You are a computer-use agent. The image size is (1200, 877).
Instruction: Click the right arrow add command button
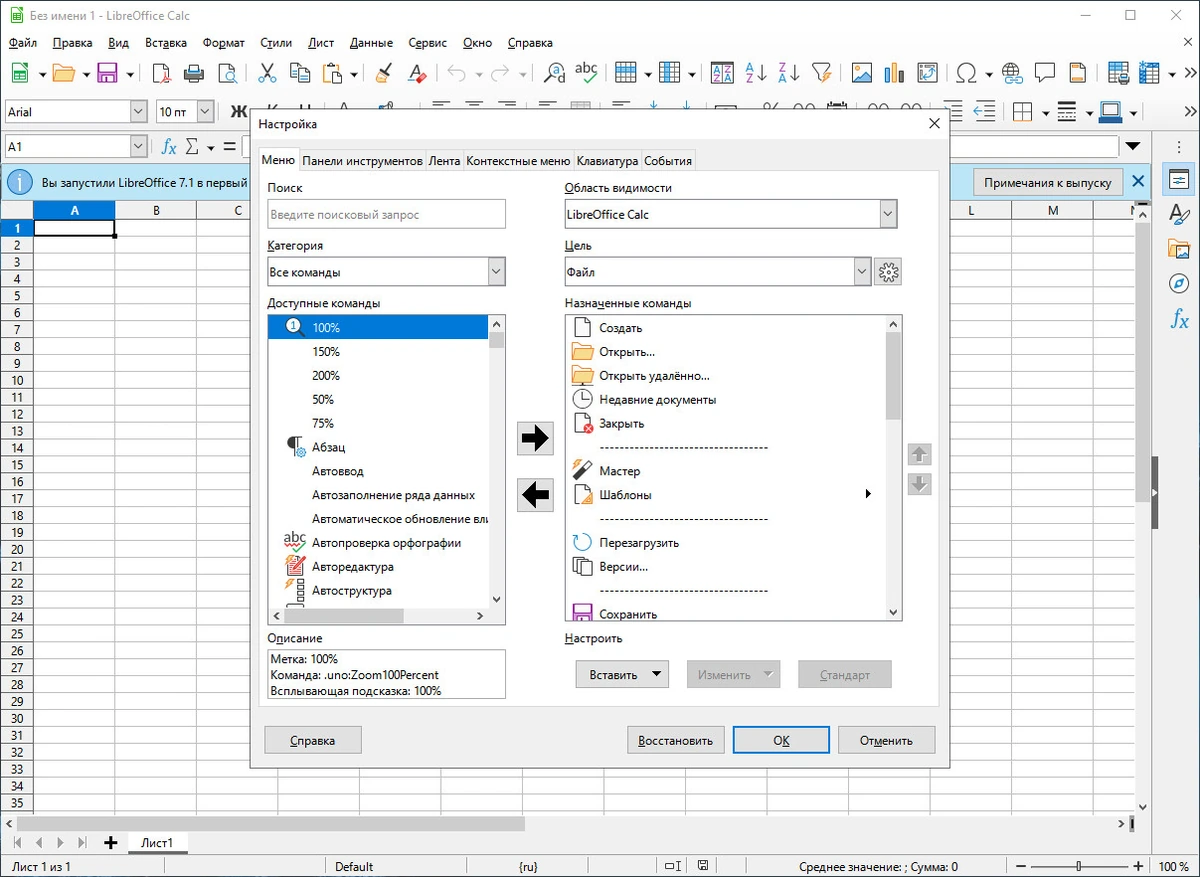coord(536,438)
